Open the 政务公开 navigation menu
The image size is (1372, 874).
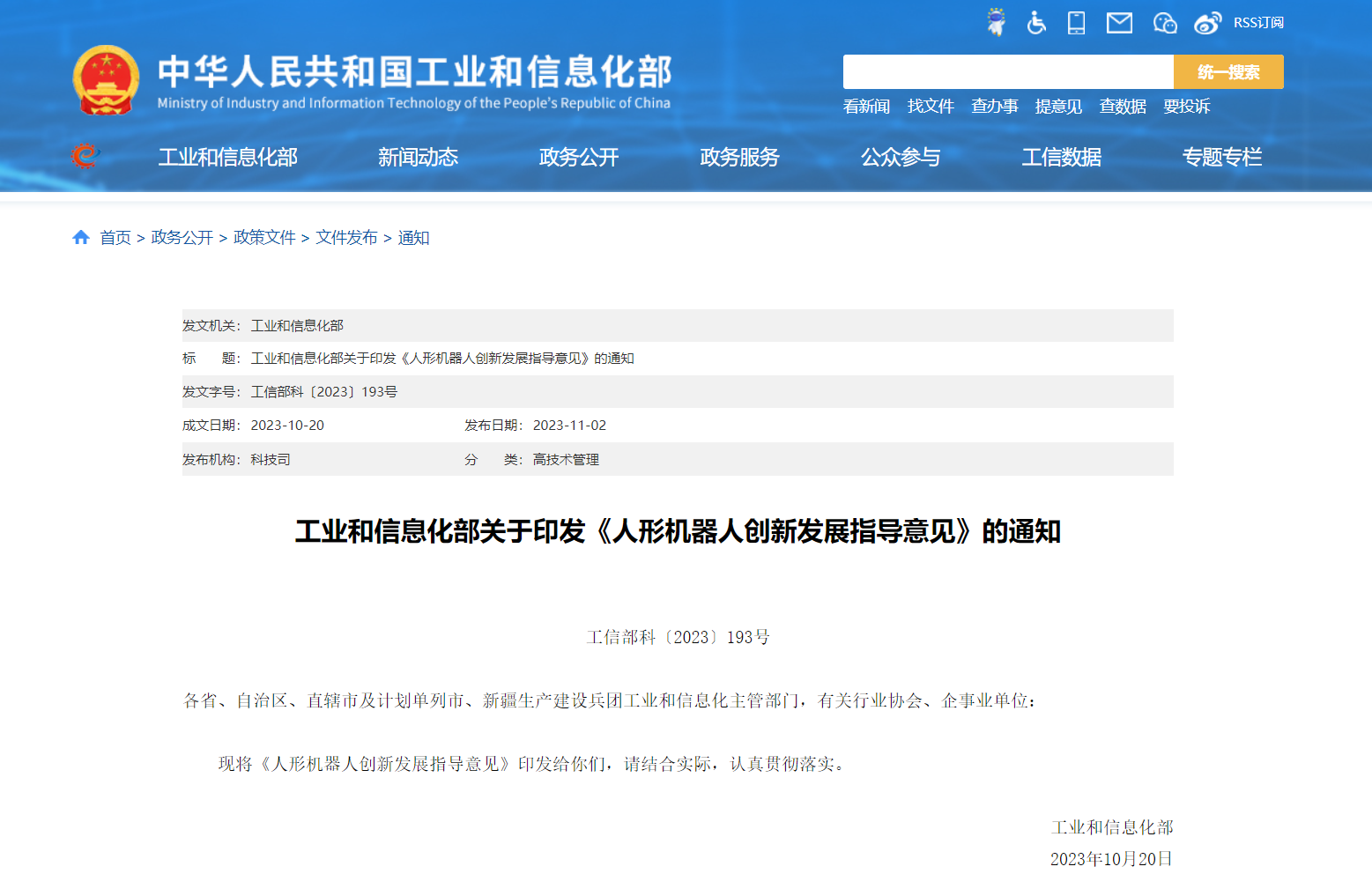point(579,157)
